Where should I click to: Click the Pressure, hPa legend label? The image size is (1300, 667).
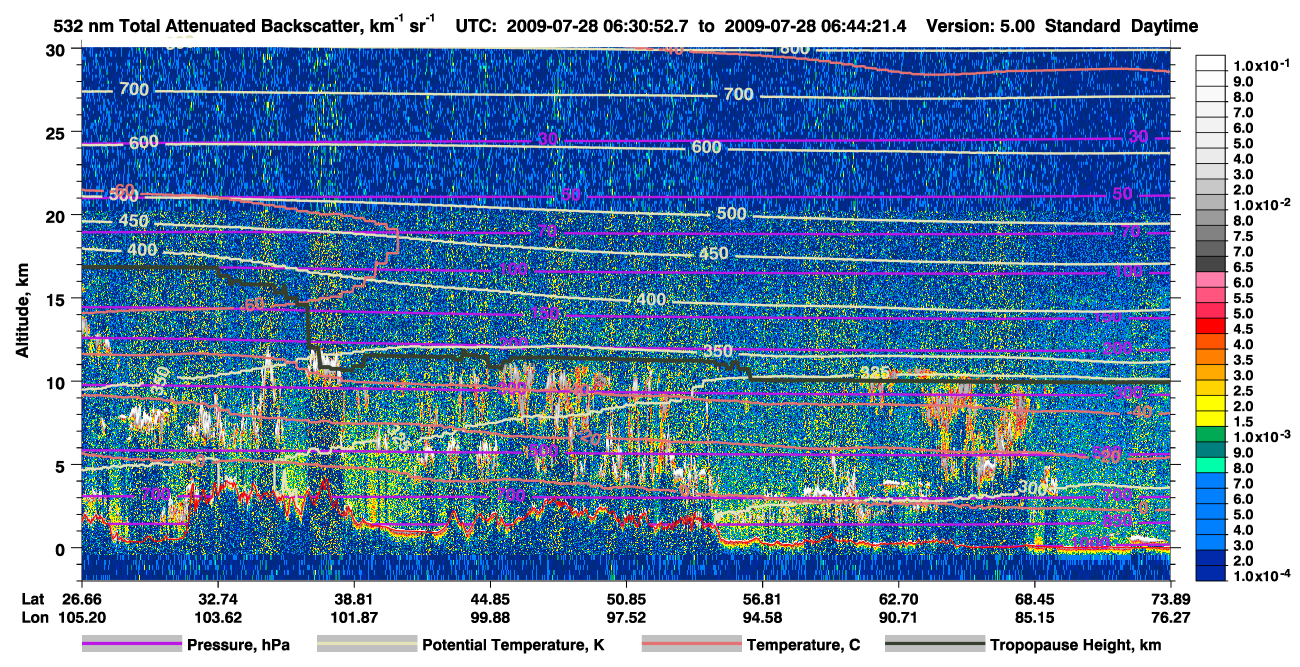(240, 646)
